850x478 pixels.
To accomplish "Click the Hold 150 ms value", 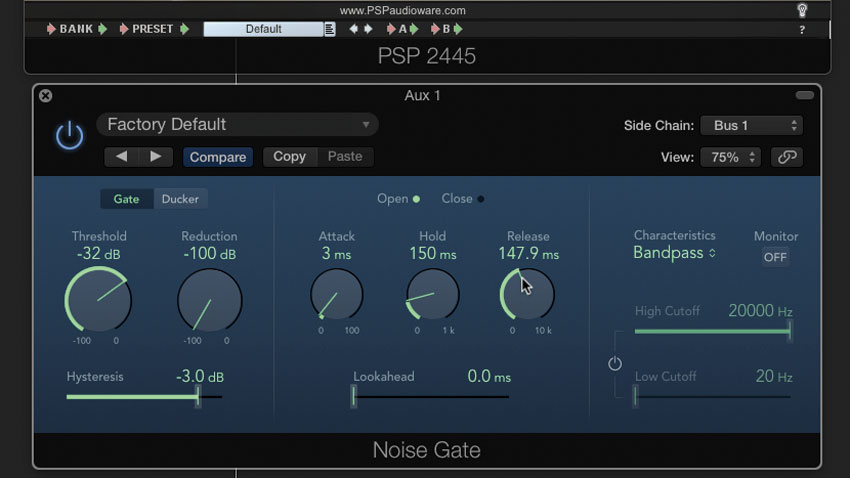I will [x=433, y=254].
